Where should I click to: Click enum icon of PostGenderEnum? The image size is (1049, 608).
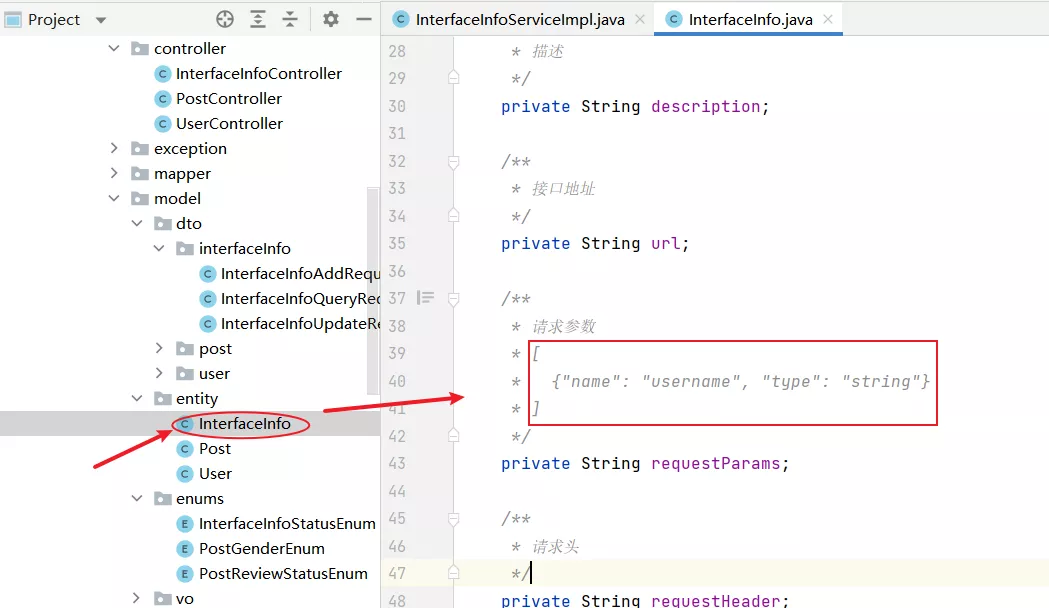click(185, 549)
